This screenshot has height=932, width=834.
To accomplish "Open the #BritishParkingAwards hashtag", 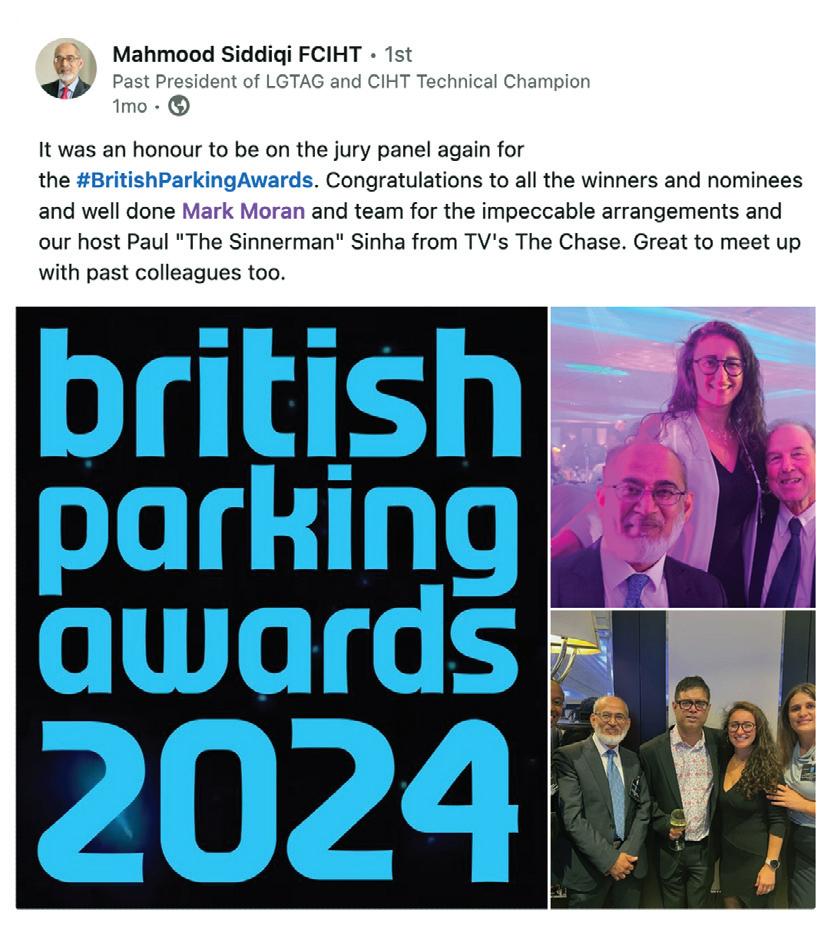I will [194, 180].
